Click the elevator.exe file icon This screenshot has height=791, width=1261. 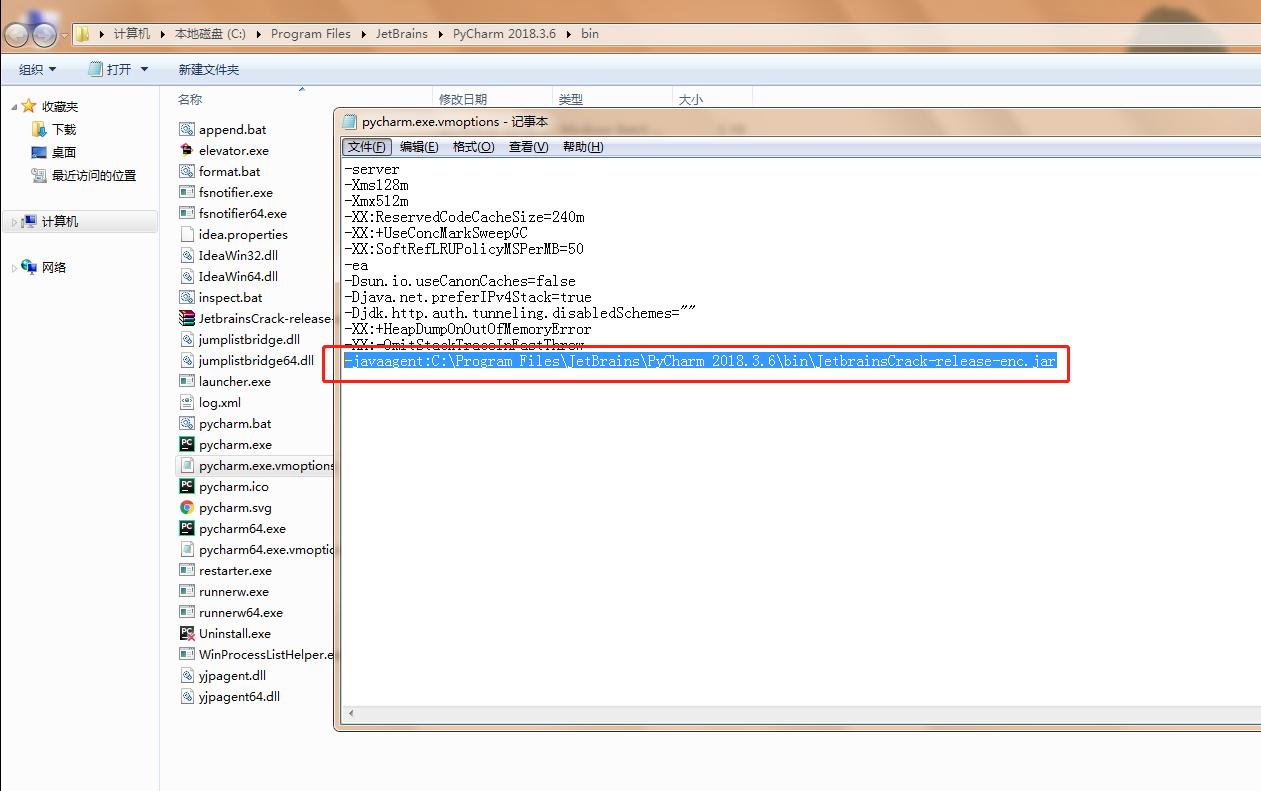point(187,150)
